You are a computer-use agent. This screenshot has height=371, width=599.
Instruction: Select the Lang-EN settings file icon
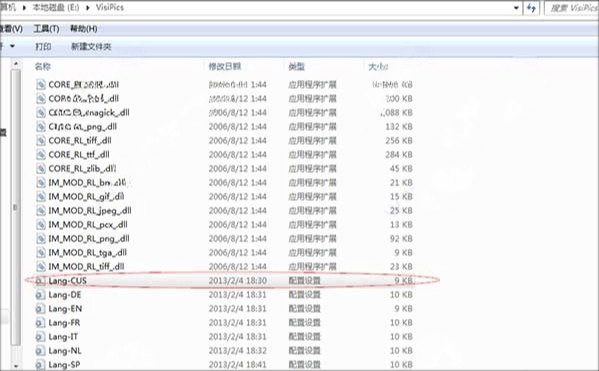[40, 309]
